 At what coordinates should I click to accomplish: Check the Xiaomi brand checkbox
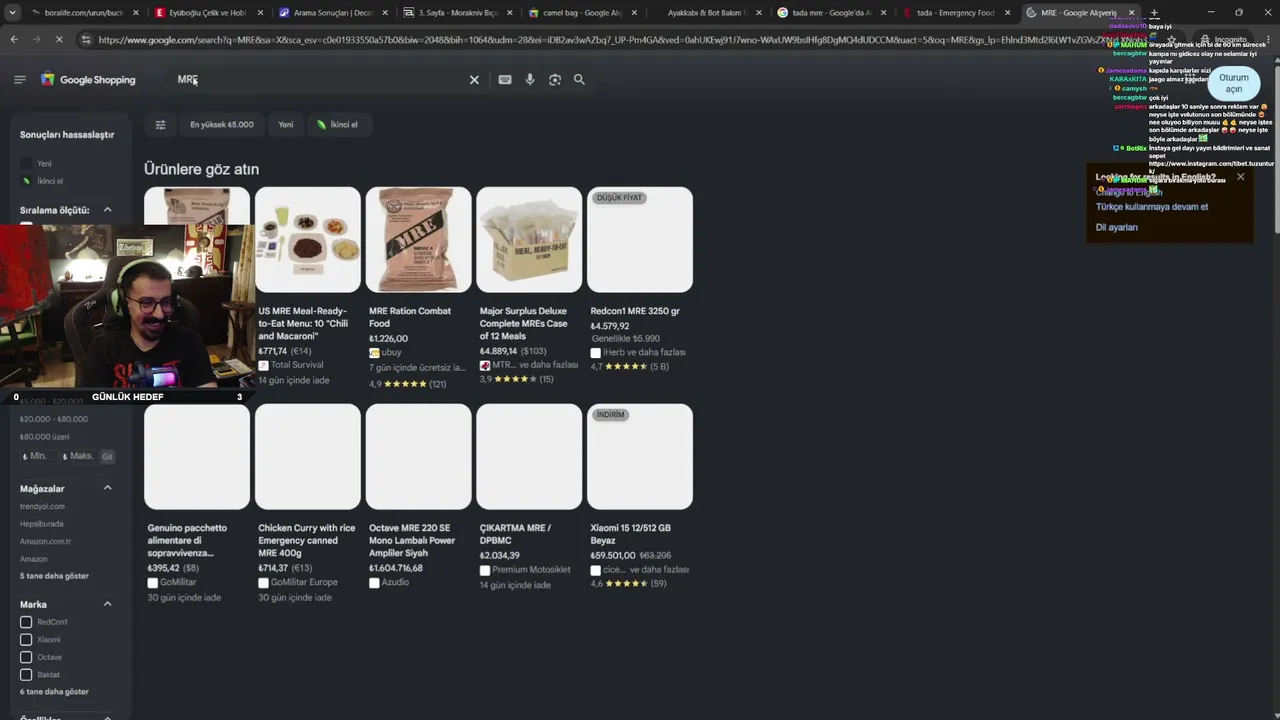(26, 640)
